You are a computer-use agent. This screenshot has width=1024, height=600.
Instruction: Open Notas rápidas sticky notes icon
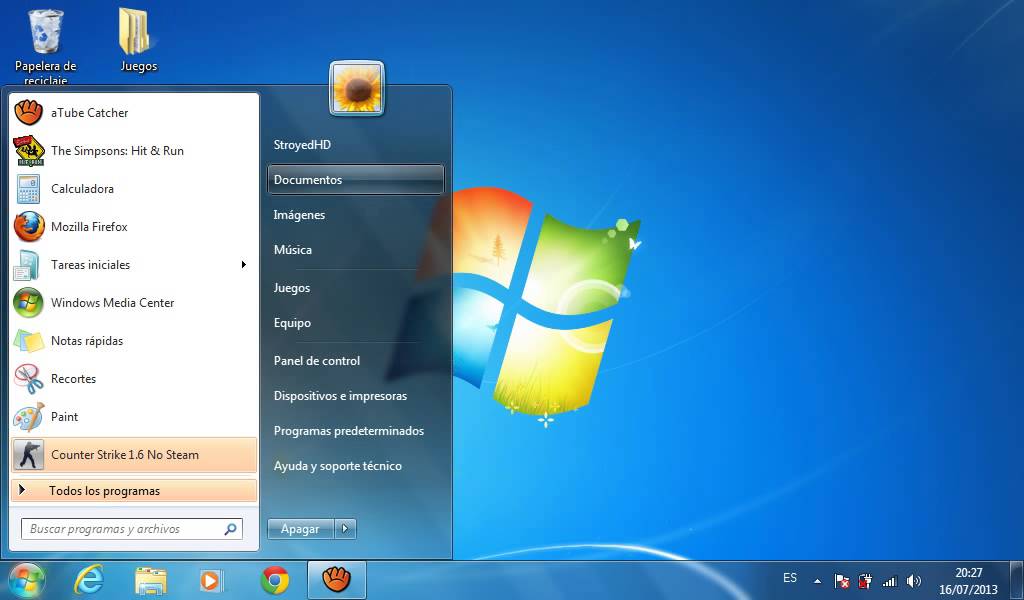(28, 341)
